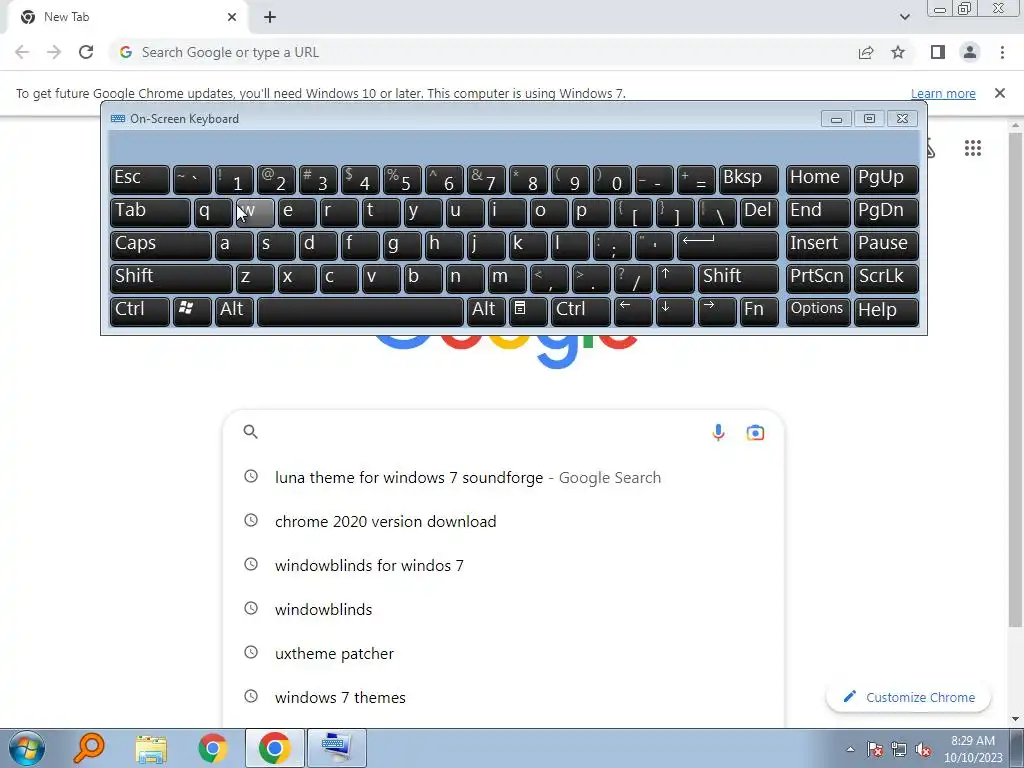Open the taskbar clock showing 8:29 AM
Viewport: 1024px width, 768px height.
pos(973,749)
